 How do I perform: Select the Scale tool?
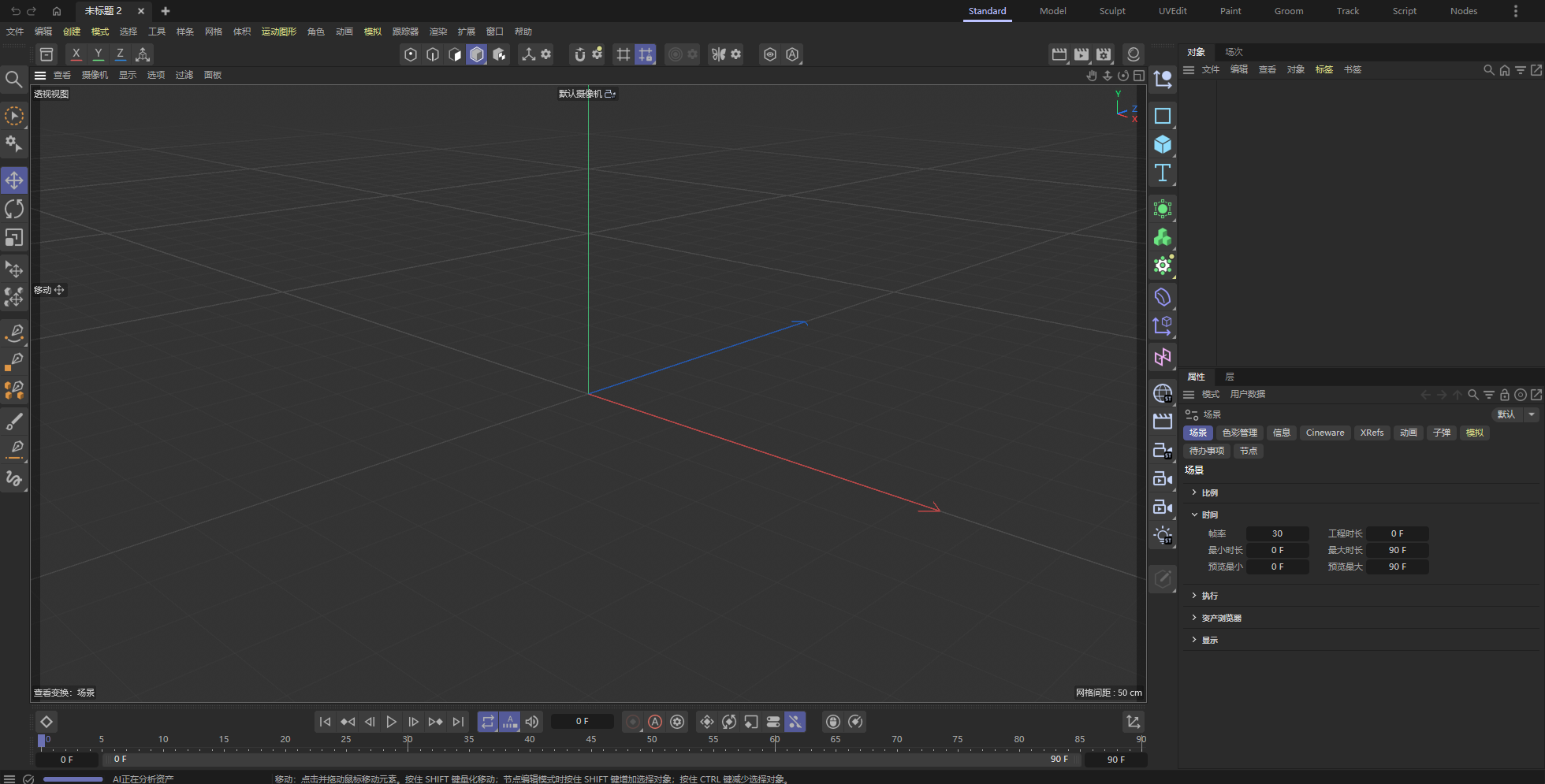coord(14,237)
